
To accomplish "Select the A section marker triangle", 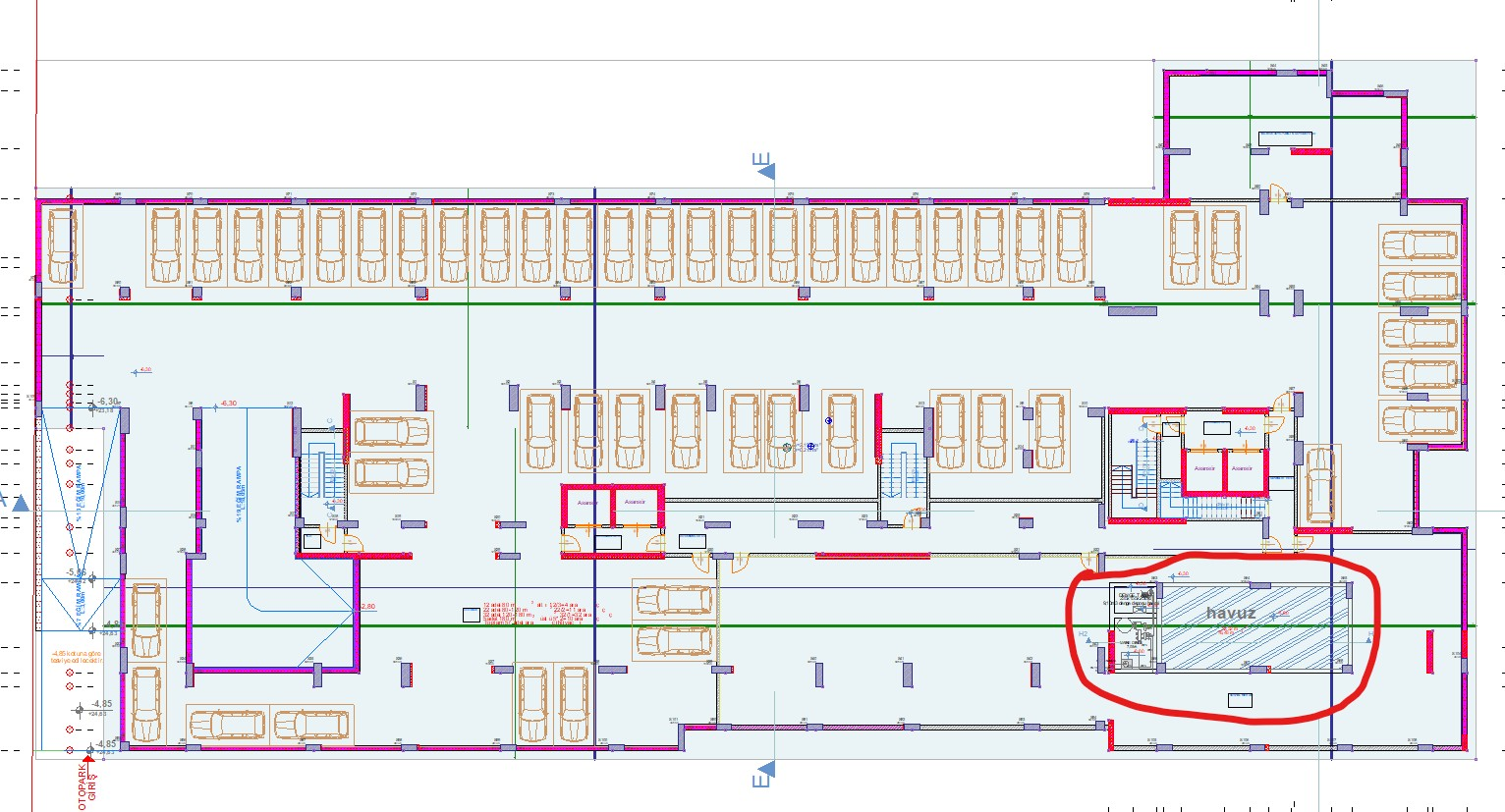I will 20,504.
